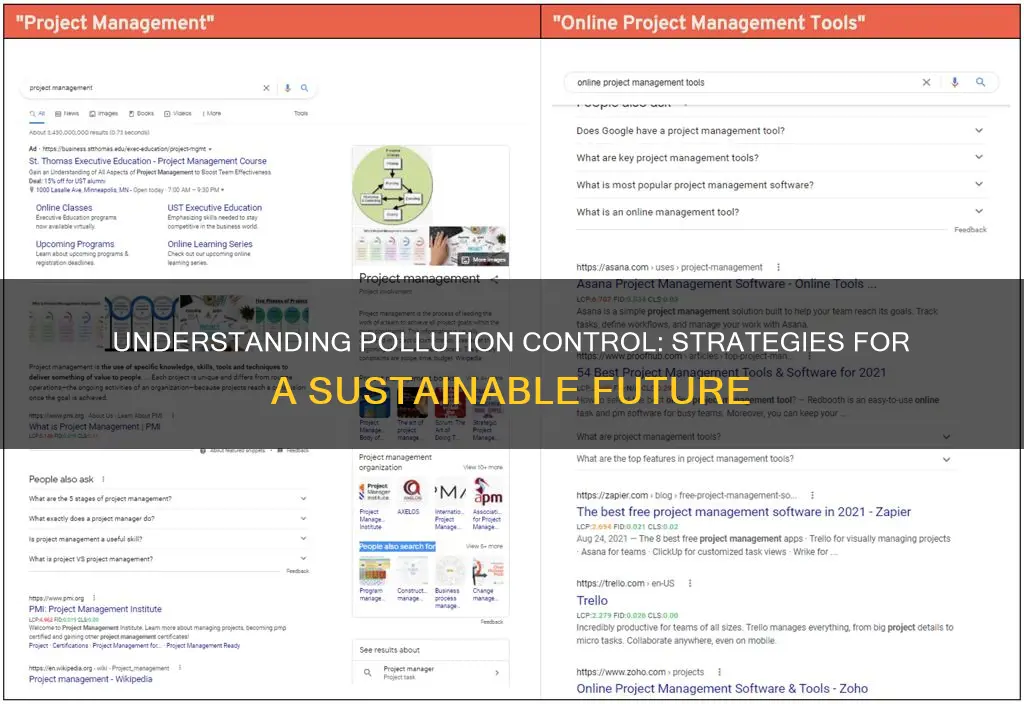This screenshot has height=704, width=1024.
Task: Open 'Online Project Management Software & Tools - Zoho' result
Action: point(722,688)
